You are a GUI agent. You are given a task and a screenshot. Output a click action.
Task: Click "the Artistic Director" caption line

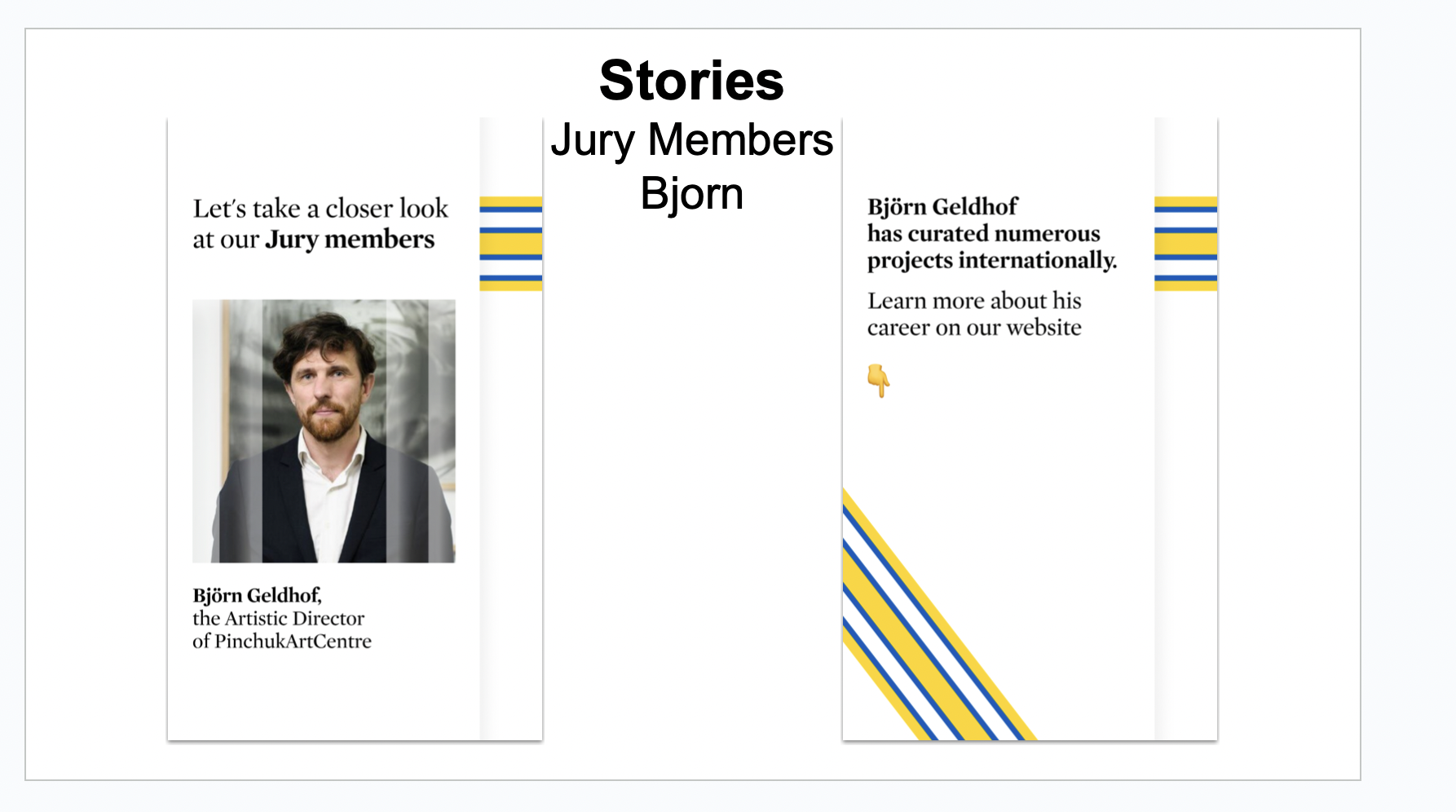point(278,618)
